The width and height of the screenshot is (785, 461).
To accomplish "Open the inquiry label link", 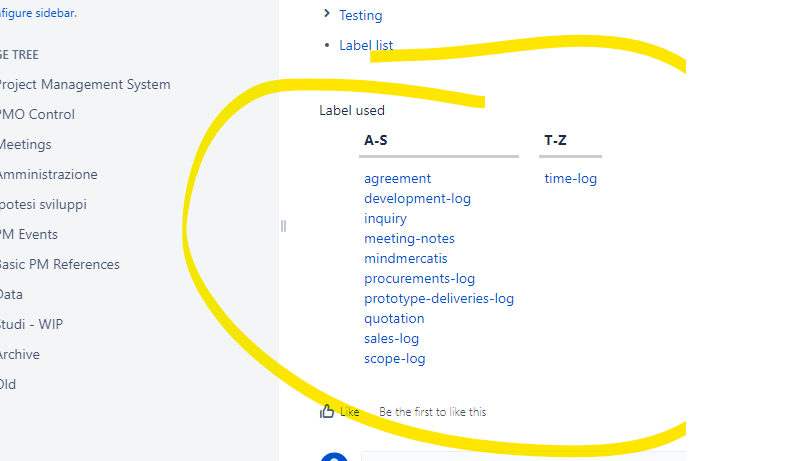I will [385, 219].
